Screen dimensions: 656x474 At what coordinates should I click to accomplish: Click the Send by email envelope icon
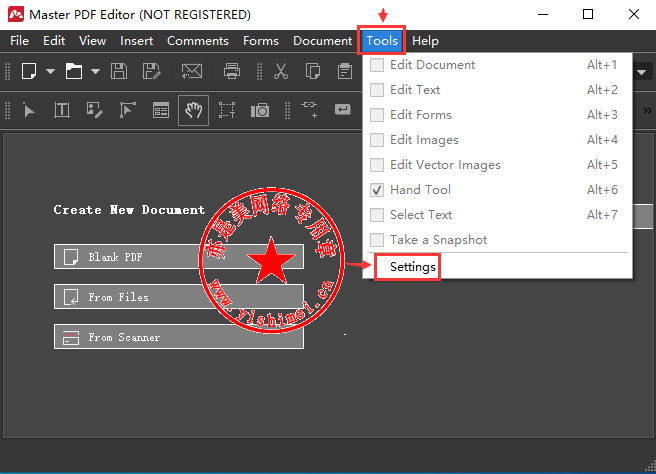click(x=192, y=71)
